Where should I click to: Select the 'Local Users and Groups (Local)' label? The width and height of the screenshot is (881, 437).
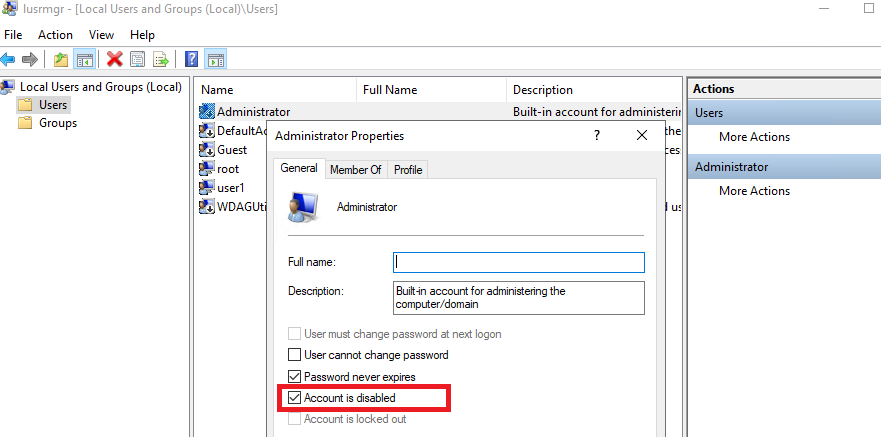(x=101, y=87)
